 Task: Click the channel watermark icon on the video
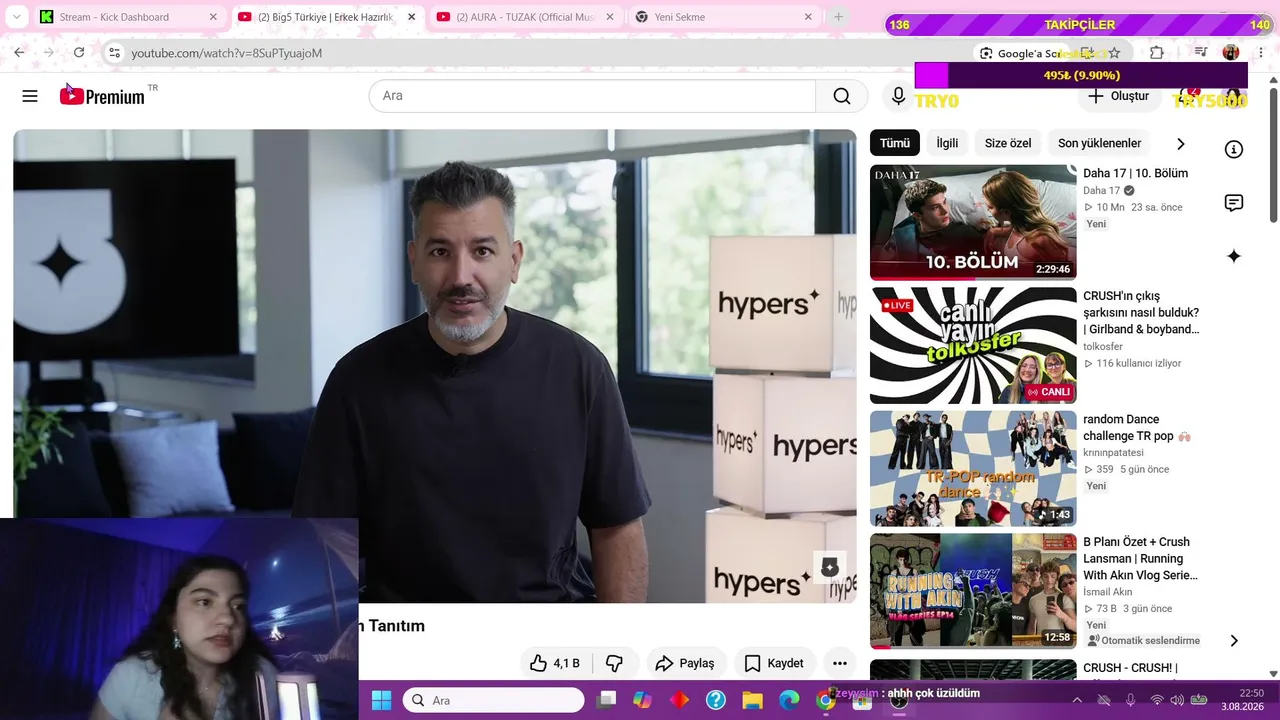click(829, 567)
